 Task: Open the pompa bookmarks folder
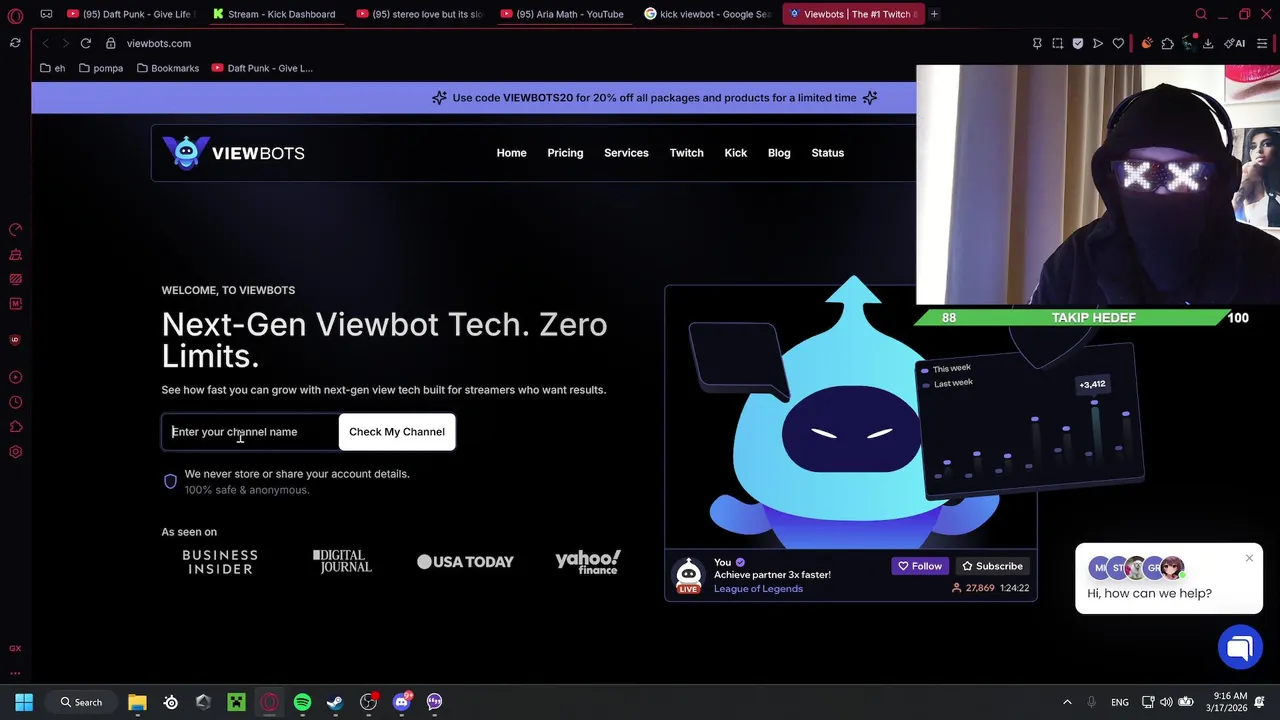pos(100,68)
